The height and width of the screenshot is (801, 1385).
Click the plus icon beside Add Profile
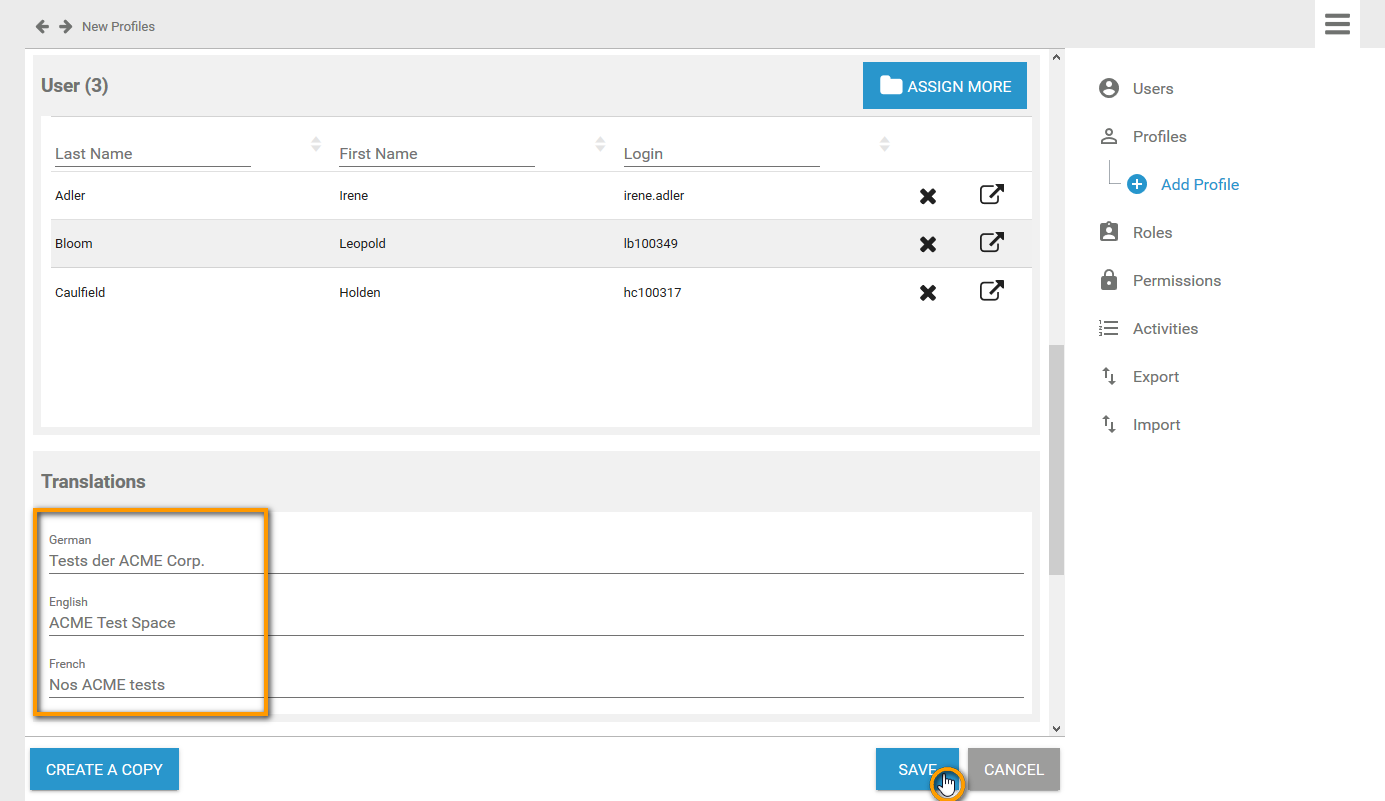(x=1137, y=185)
